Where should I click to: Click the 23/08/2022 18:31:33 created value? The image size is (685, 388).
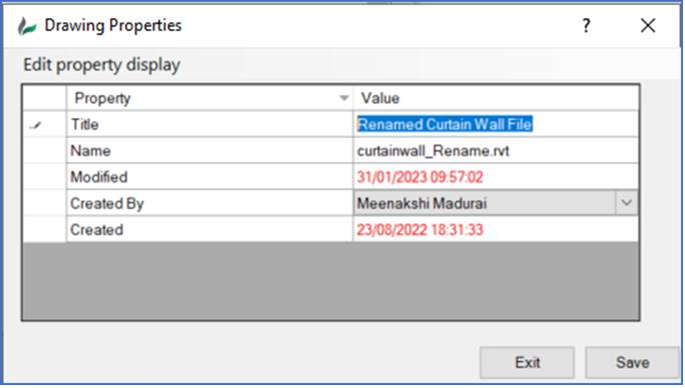496,229
